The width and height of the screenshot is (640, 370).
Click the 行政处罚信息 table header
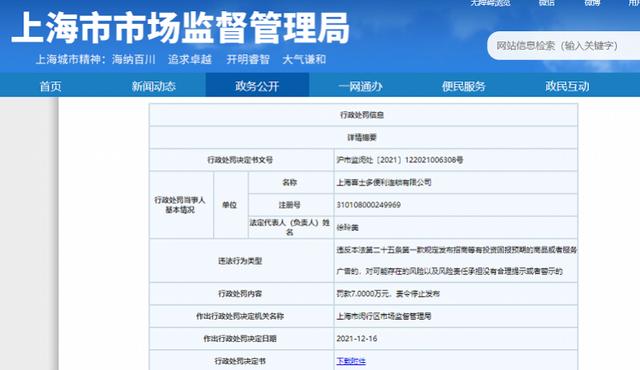(363, 115)
